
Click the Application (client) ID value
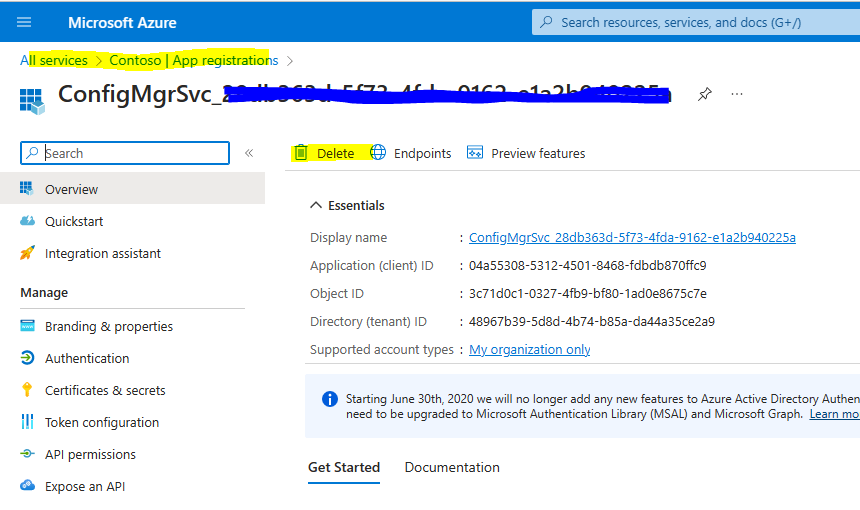[587, 265]
